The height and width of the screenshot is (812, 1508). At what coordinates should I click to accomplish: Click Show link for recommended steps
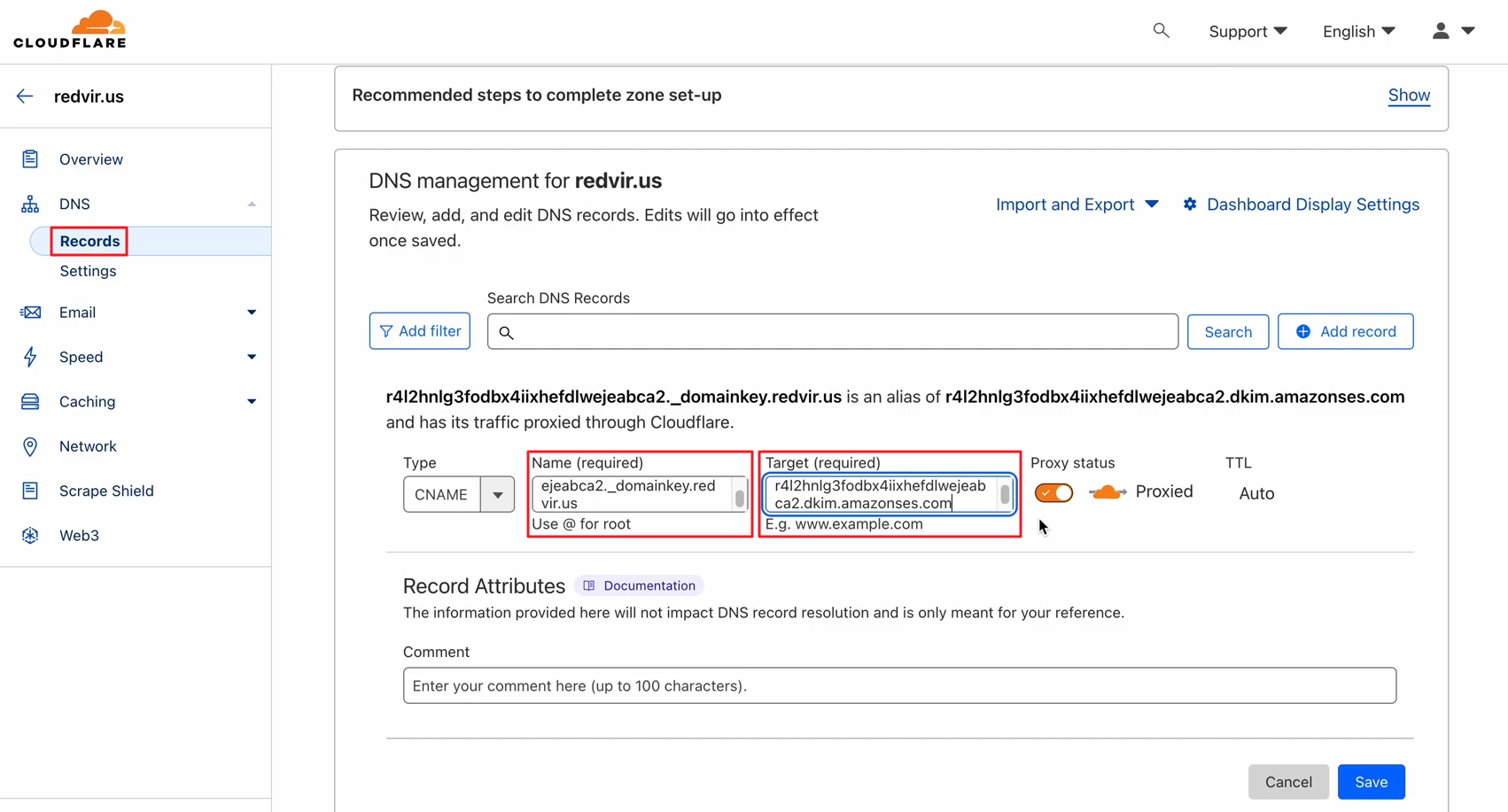coord(1408,95)
